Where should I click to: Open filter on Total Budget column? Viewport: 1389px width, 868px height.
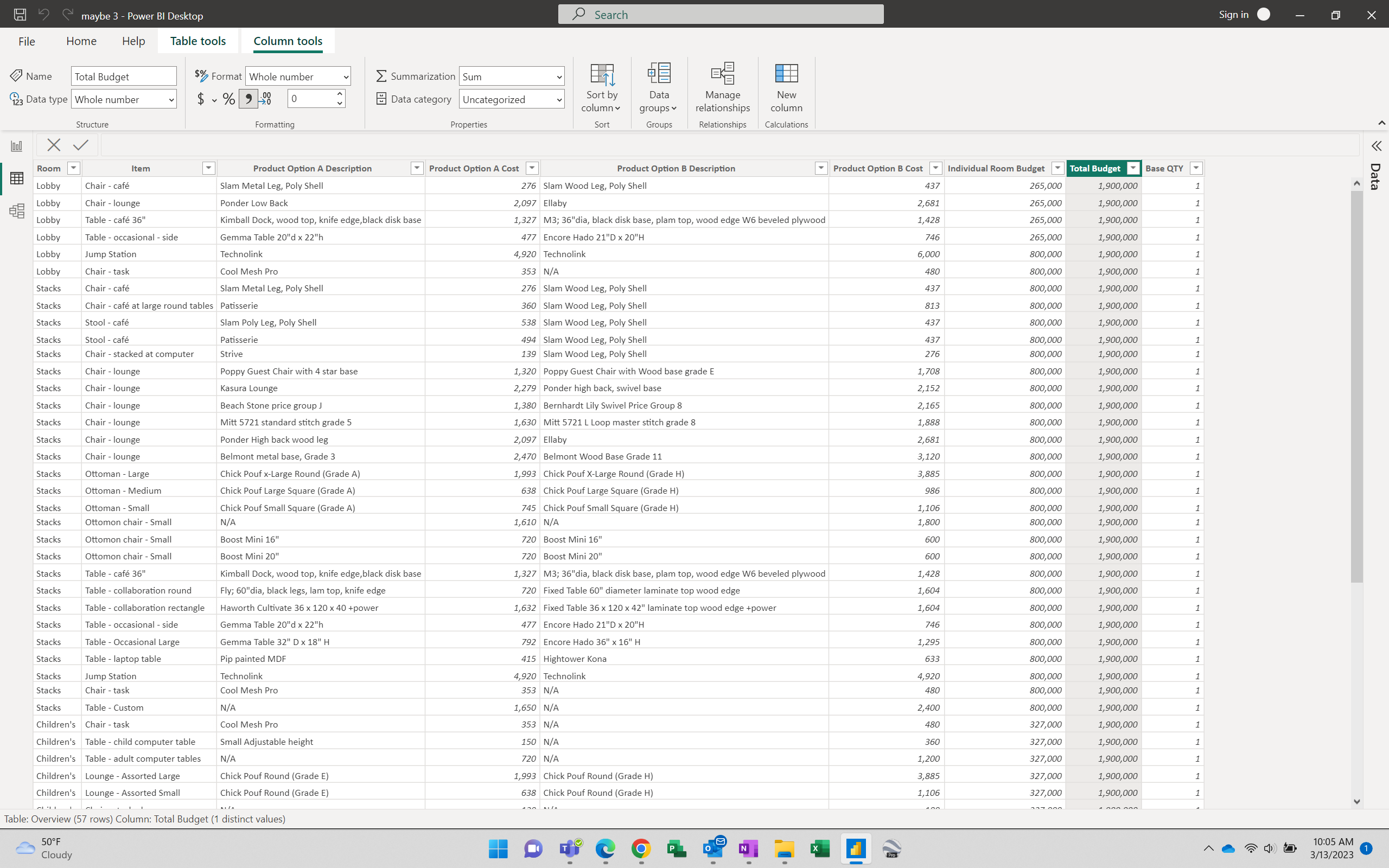point(1133,168)
